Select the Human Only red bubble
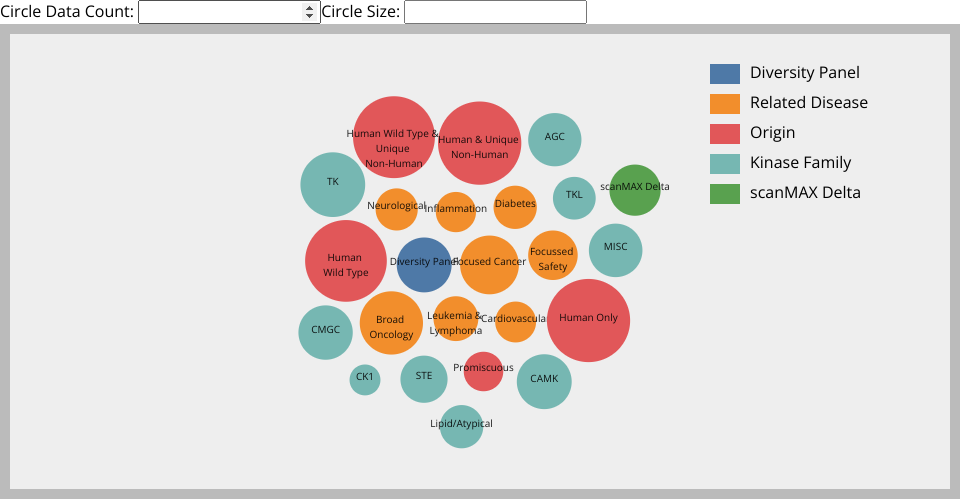The width and height of the screenshot is (960, 500). coord(588,319)
